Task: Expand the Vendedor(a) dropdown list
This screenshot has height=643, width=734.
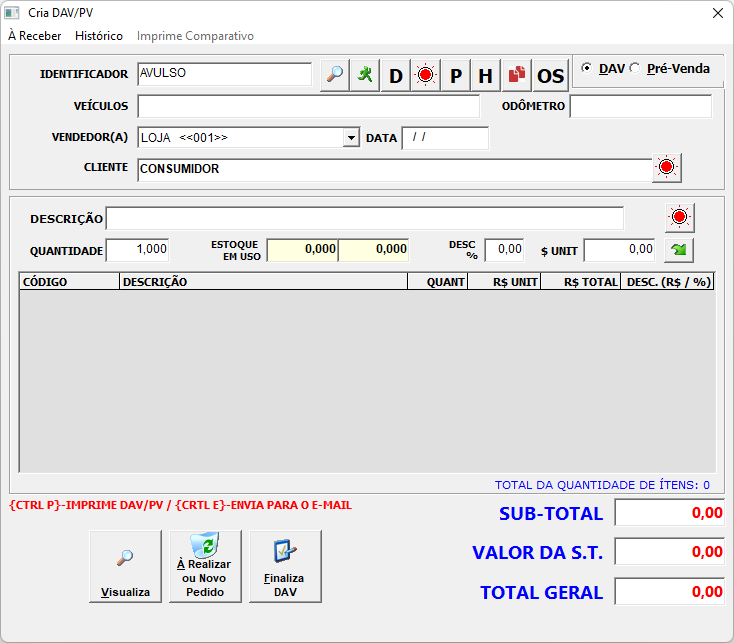Action: coord(351,138)
